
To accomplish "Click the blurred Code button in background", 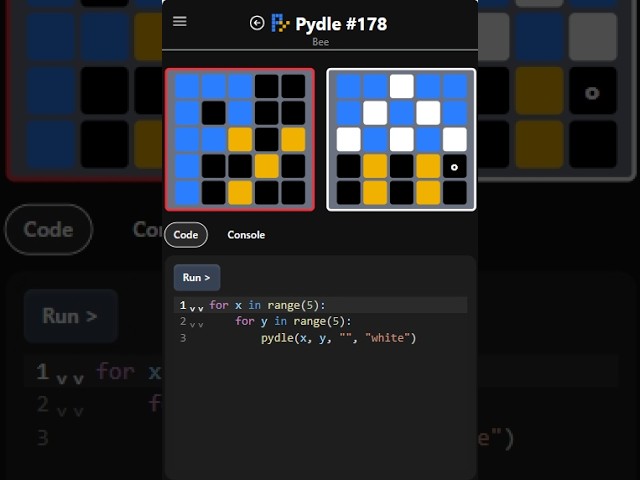I will point(49,229).
